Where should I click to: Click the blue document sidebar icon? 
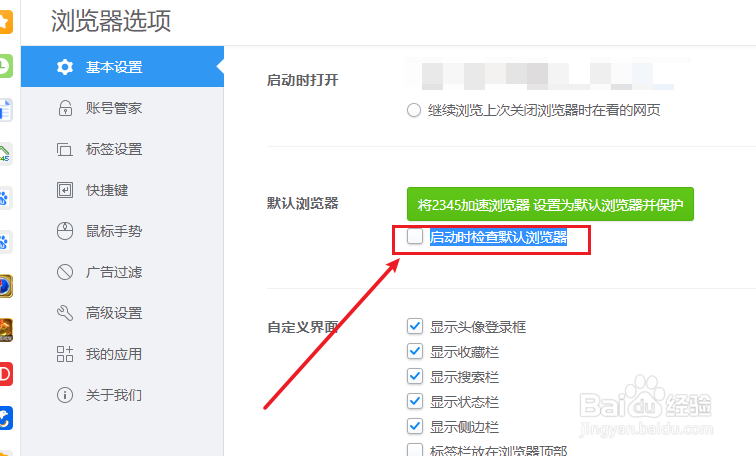[5, 110]
